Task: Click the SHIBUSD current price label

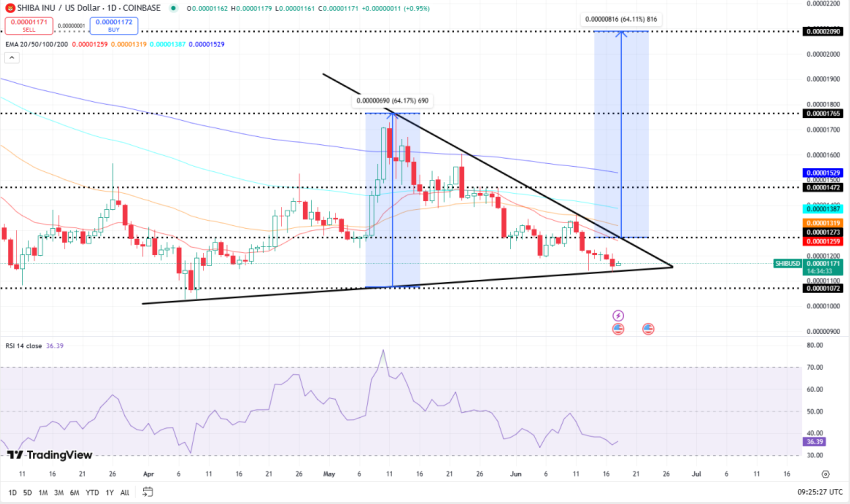Action: 788,263
